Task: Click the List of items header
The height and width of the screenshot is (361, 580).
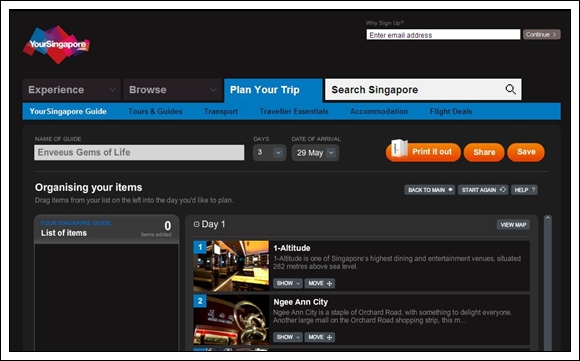Action: [x=107, y=229]
